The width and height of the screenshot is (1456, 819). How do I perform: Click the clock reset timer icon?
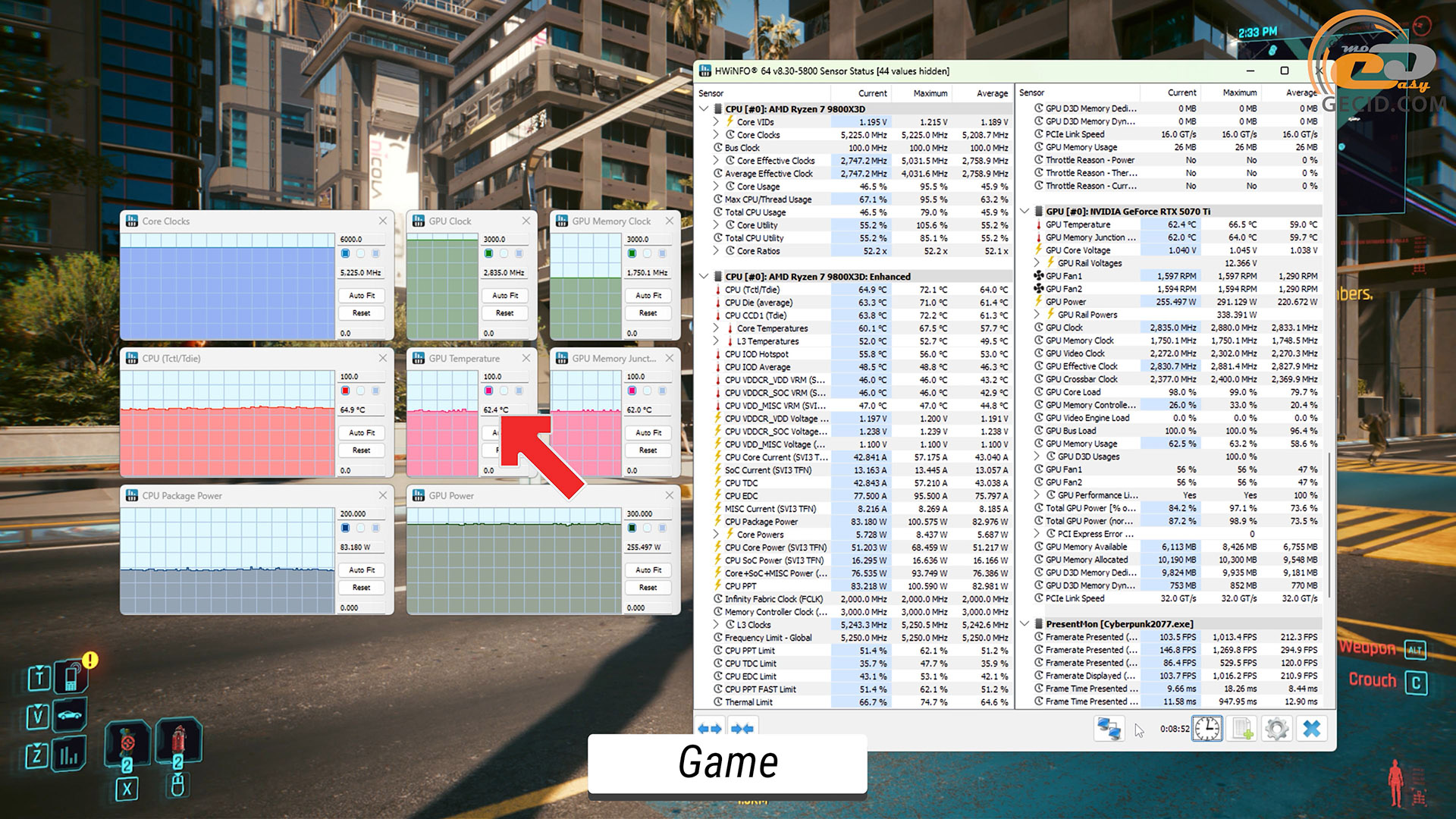click(1207, 729)
